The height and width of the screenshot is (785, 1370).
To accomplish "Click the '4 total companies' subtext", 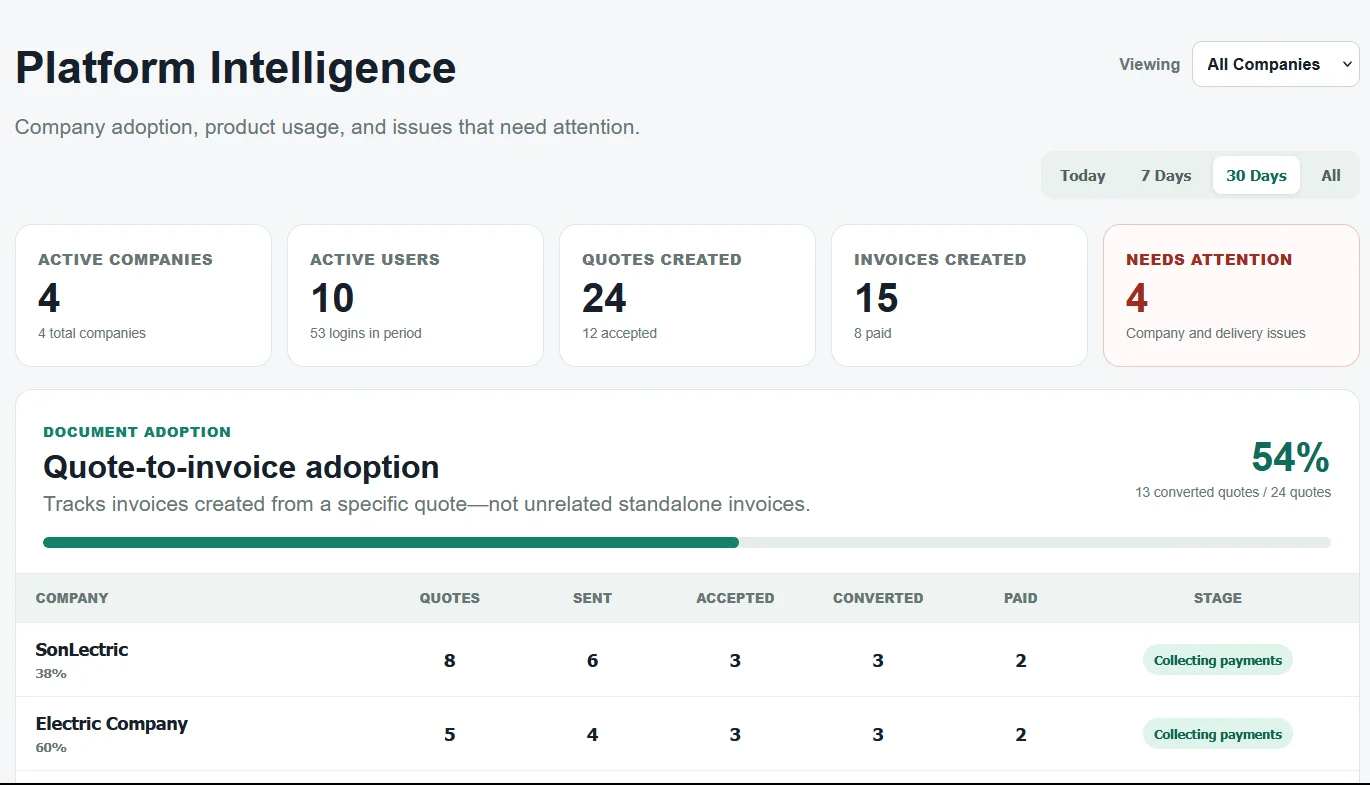I will click(x=92, y=333).
